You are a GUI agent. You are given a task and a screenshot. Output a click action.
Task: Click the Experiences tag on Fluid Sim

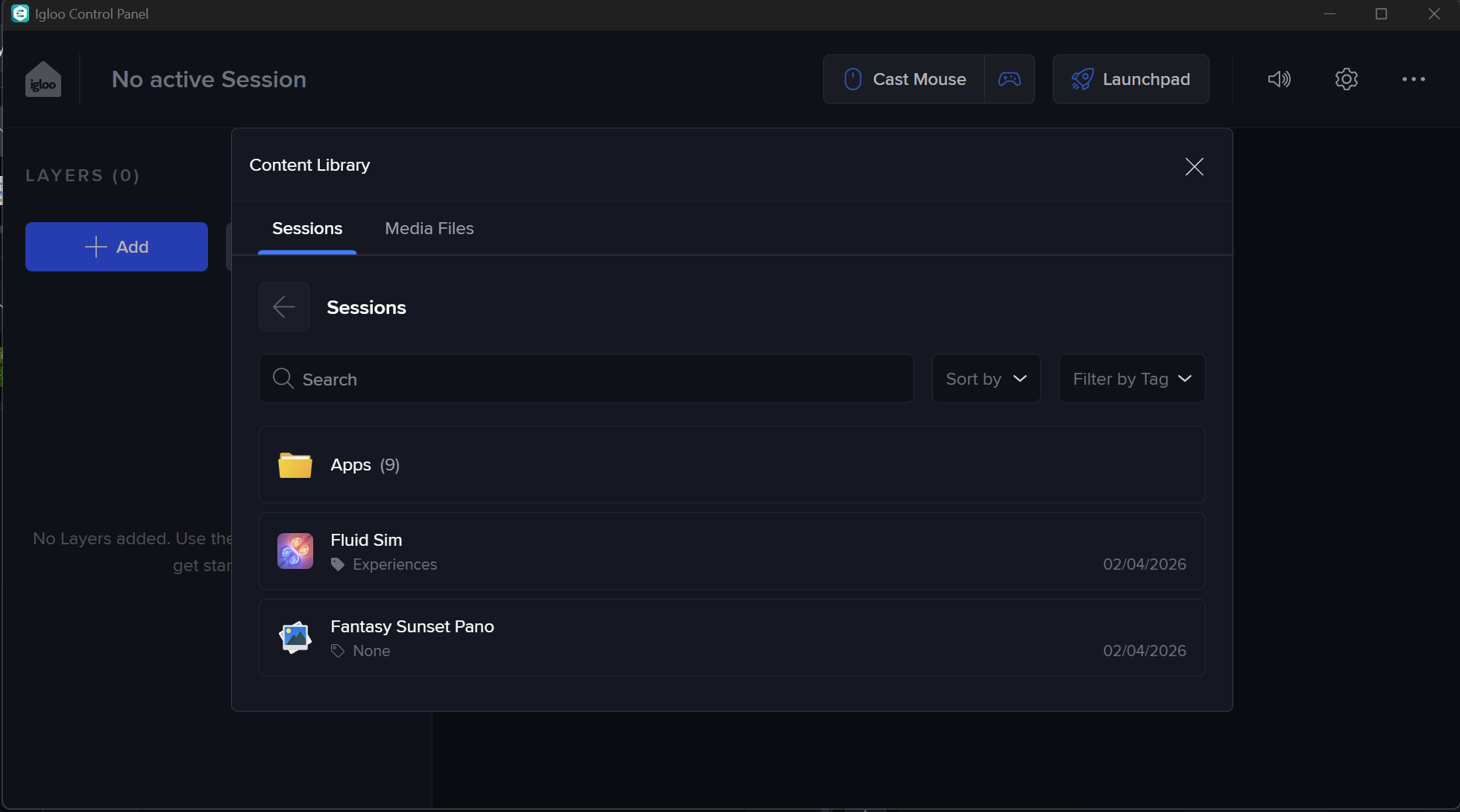[x=394, y=564]
